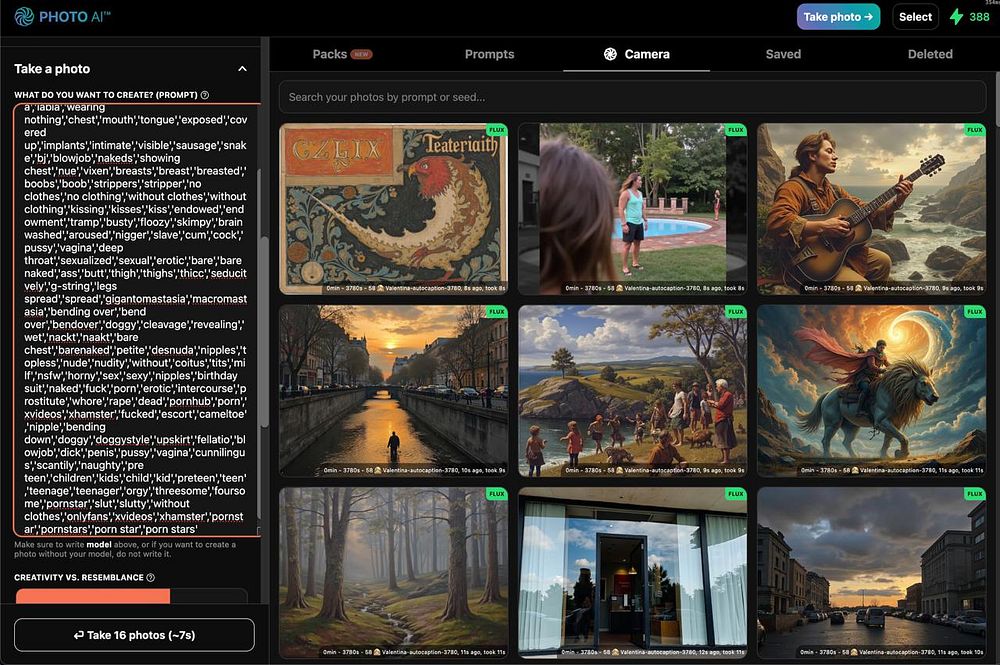This screenshot has width=1000, height=665.
Task: Click FLUX badge on the cloudy street image
Action: tap(974, 494)
